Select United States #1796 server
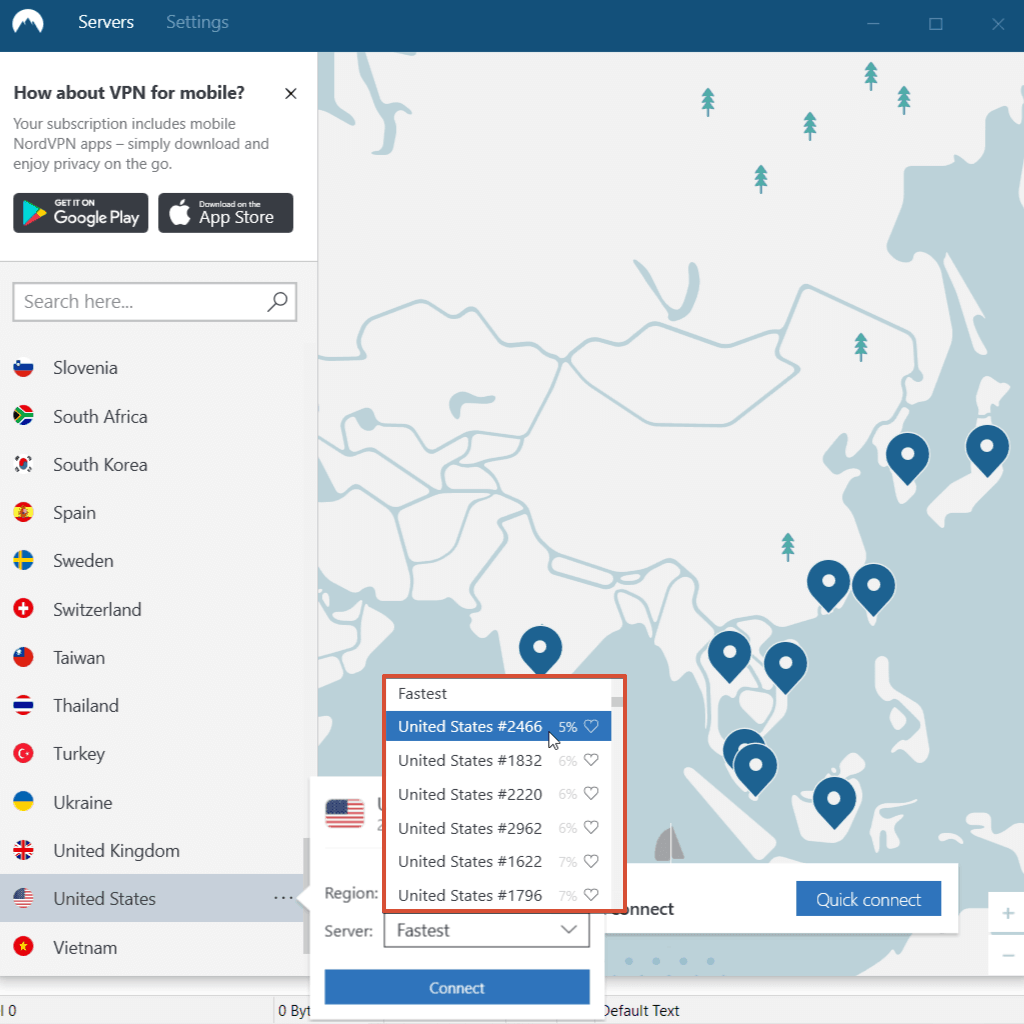This screenshot has width=1024, height=1024. [498, 895]
